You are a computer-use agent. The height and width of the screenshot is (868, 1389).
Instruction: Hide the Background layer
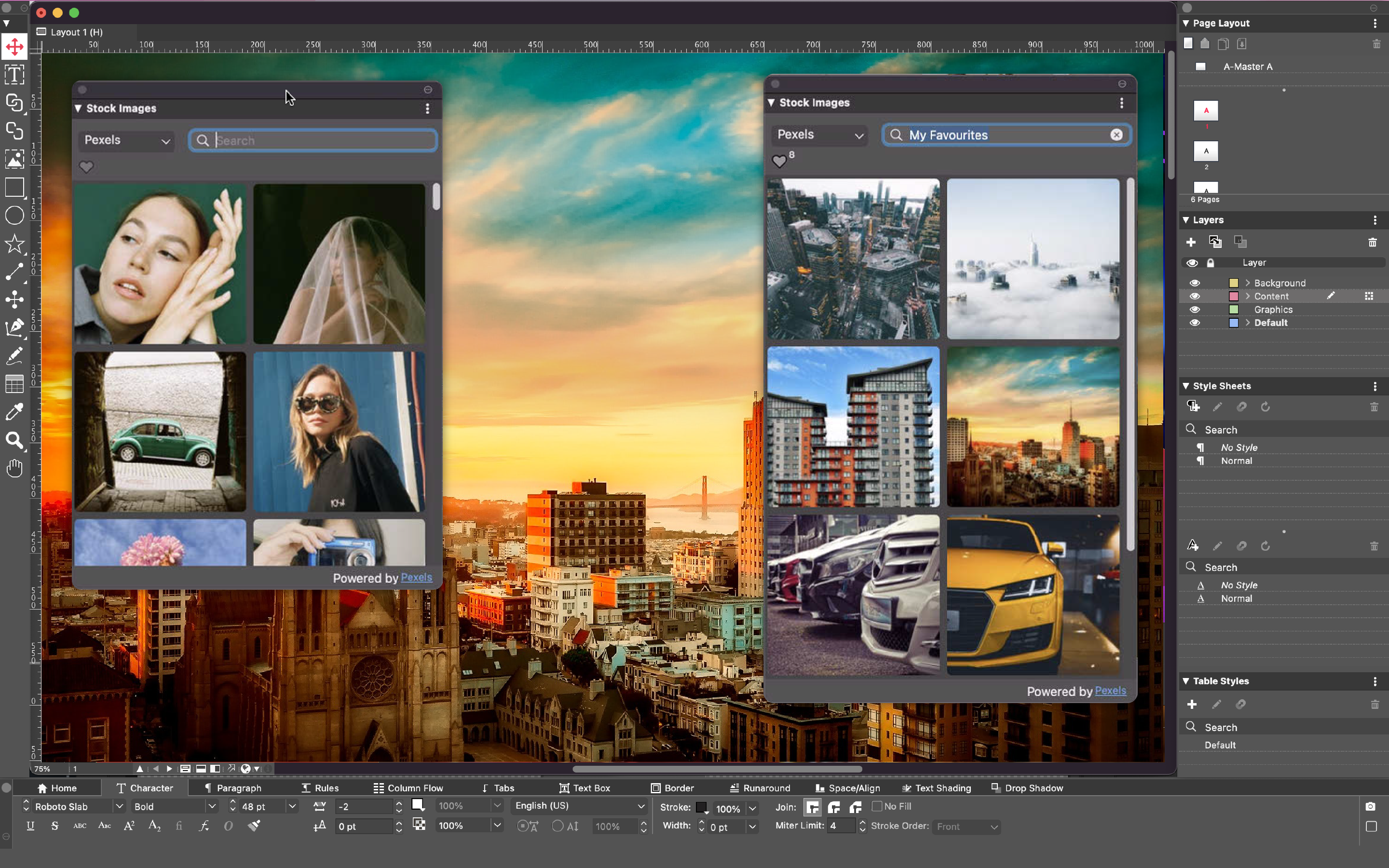[1195, 283]
